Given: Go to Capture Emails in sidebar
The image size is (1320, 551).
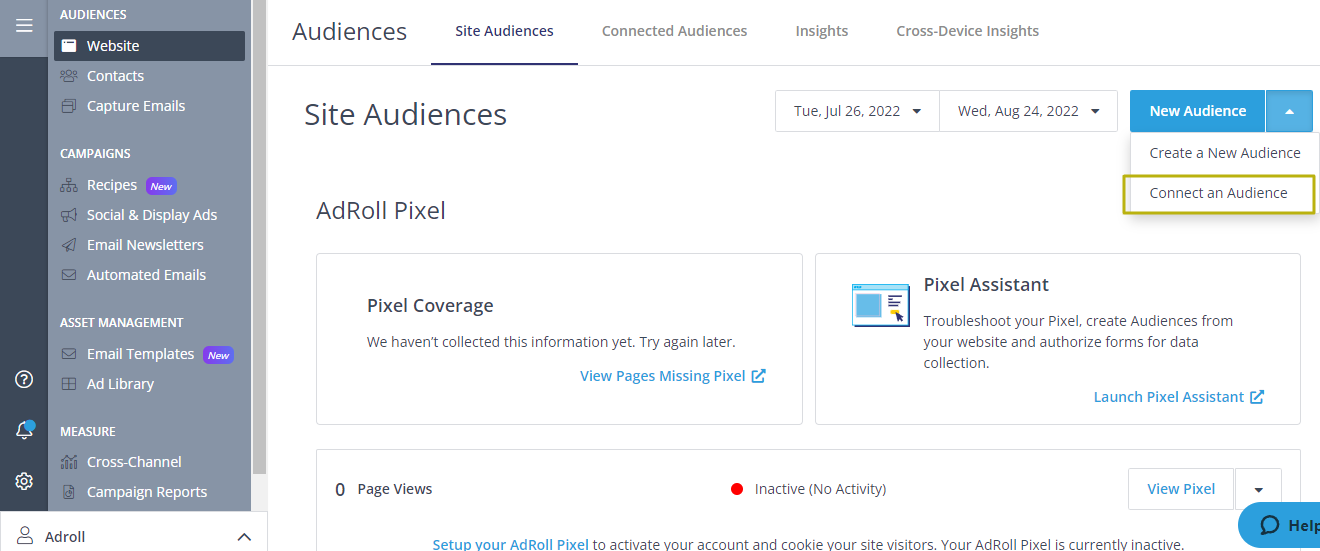Looking at the screenshot, I should click(136, 106).
